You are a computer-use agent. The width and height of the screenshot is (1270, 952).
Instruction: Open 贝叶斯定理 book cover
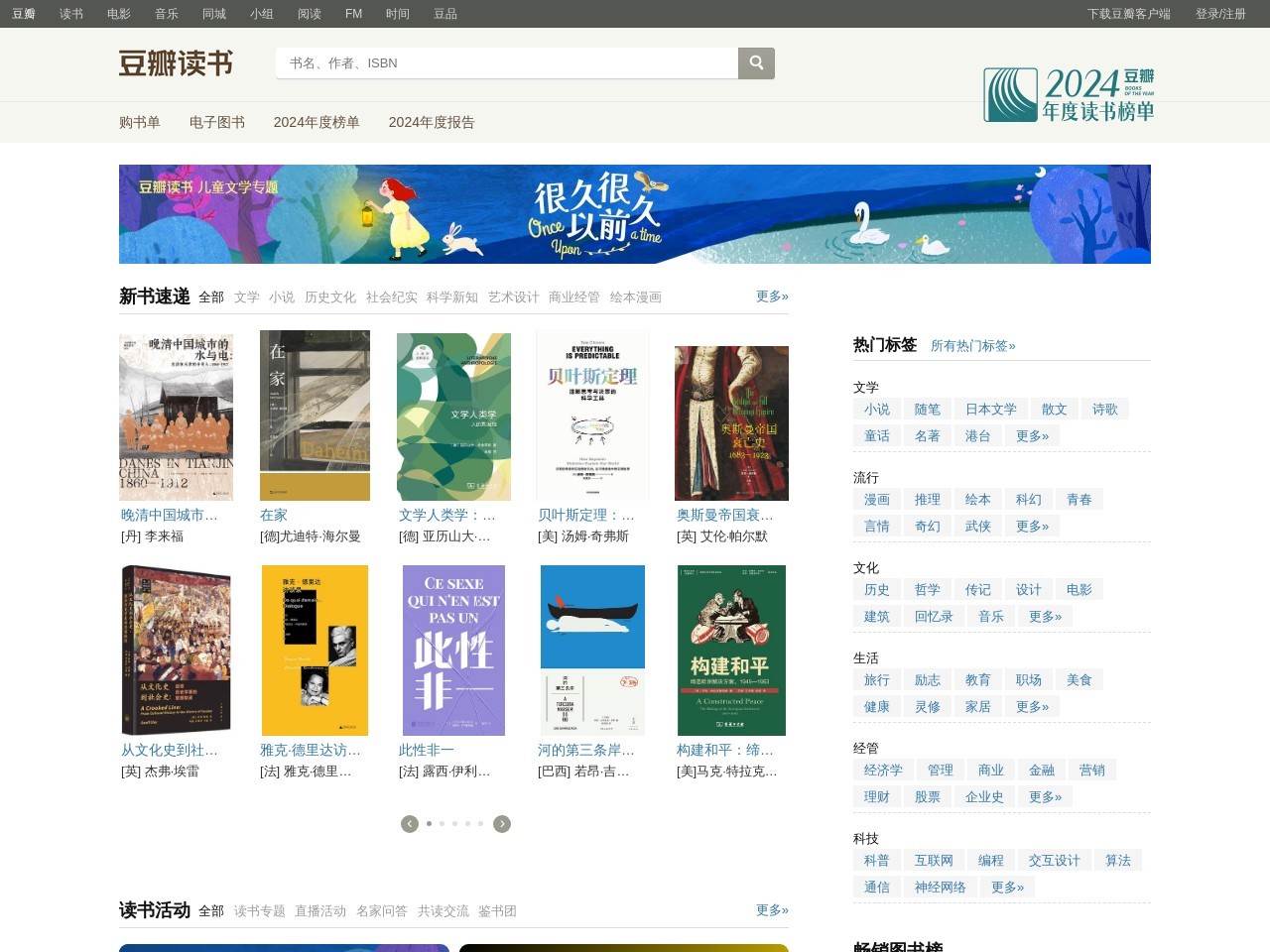(x=592, y=416)
